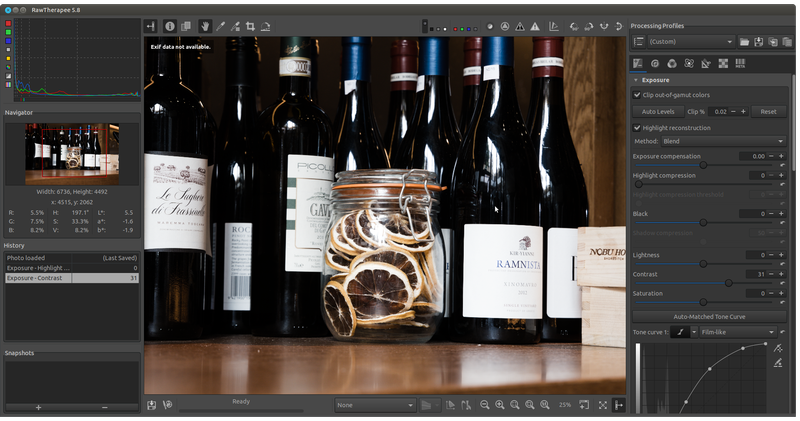
Task: Toggle red channel in histogram
Action: tap(8, 23)
